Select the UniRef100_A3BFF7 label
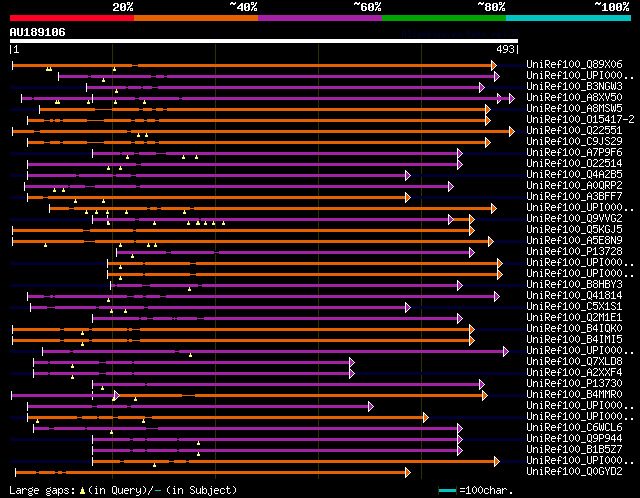This screenshot has width=640, height=498. tap(574, 196)
